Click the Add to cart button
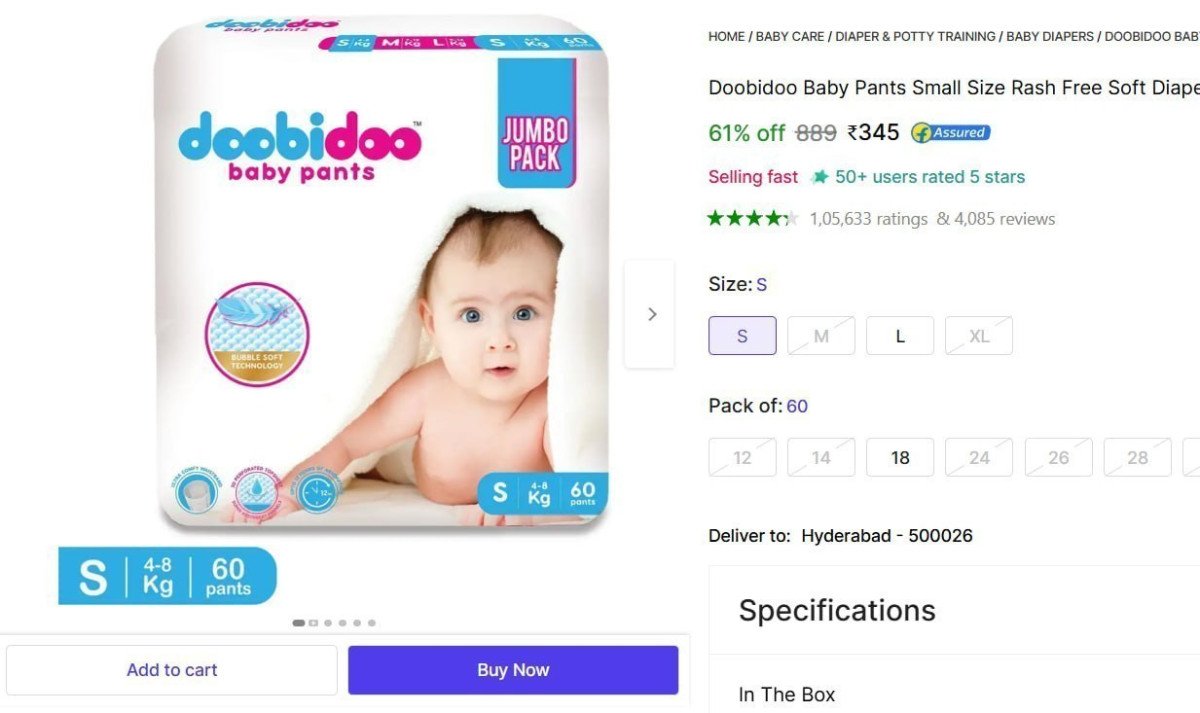Viewport: 1200px width, 713px height. [x=172, y=670]
